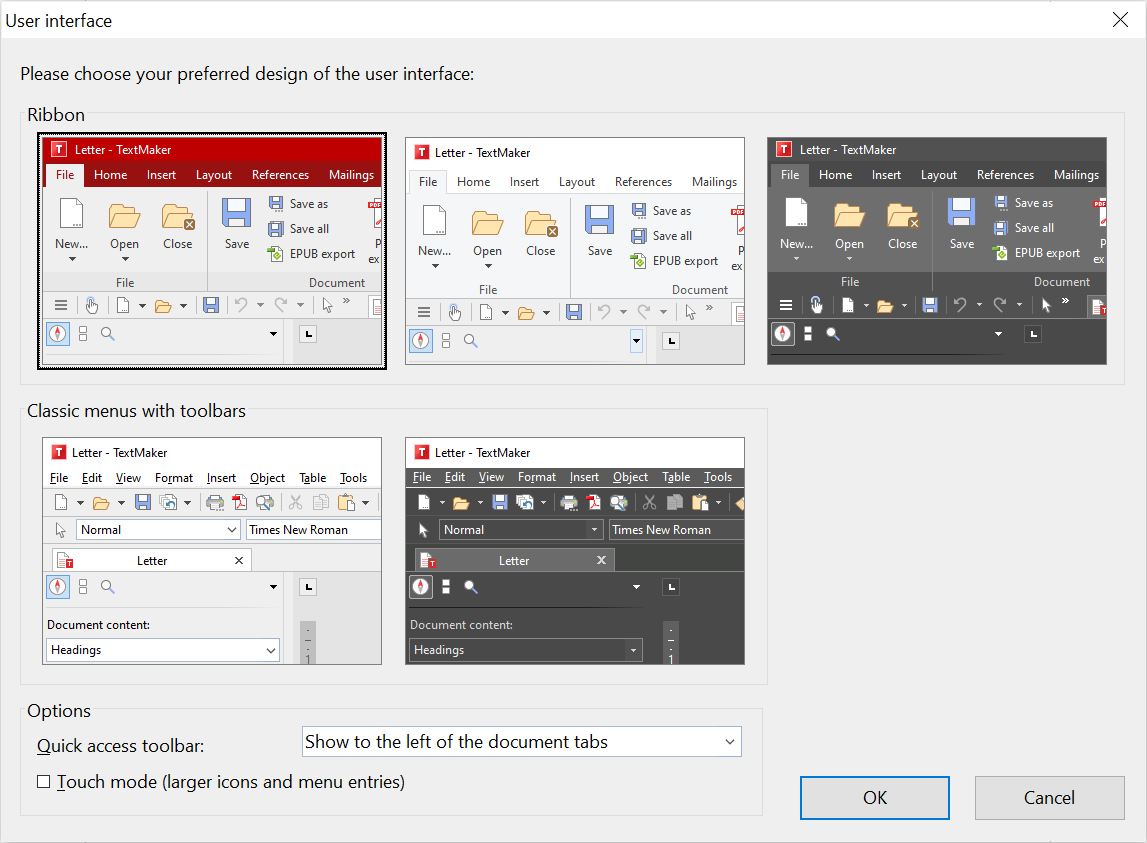Click Close folder icon in red ribbon preview
1147x843 pixels.
click(178, 216)
